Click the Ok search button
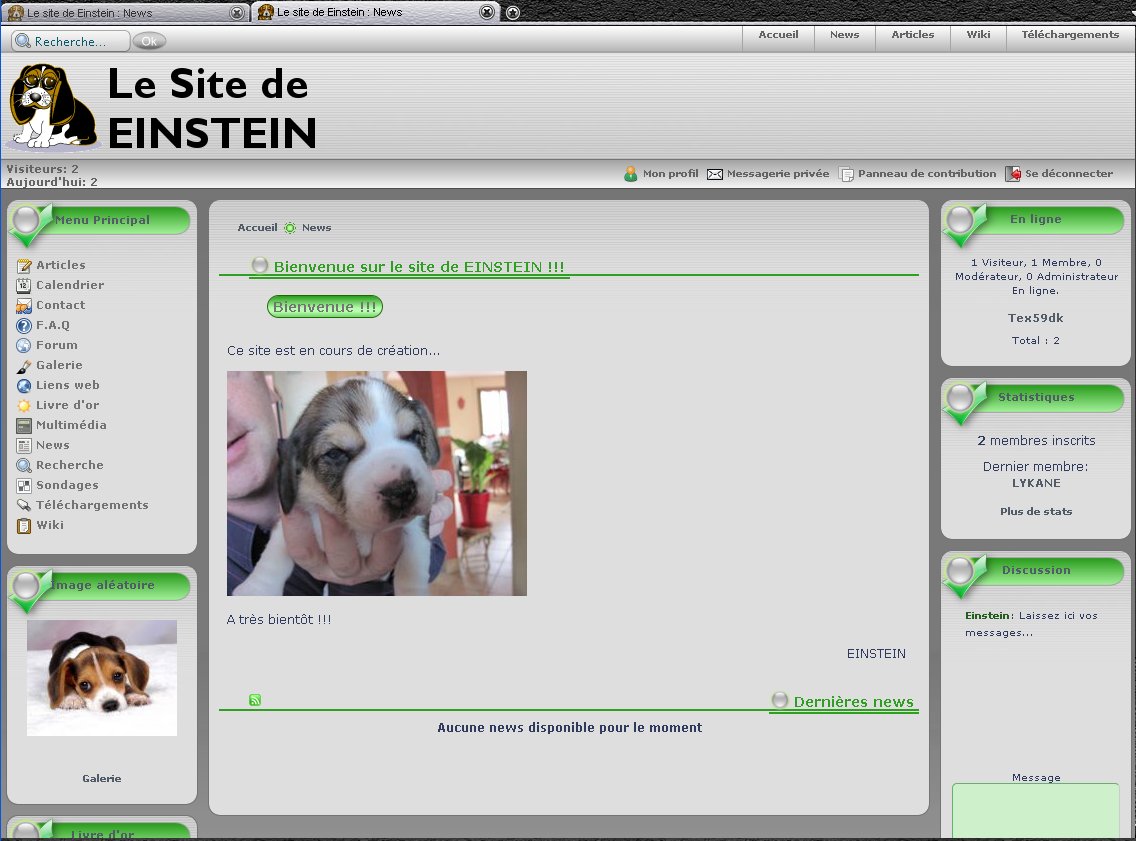Screen dimensions: 1136x841 tap(149, 41)
